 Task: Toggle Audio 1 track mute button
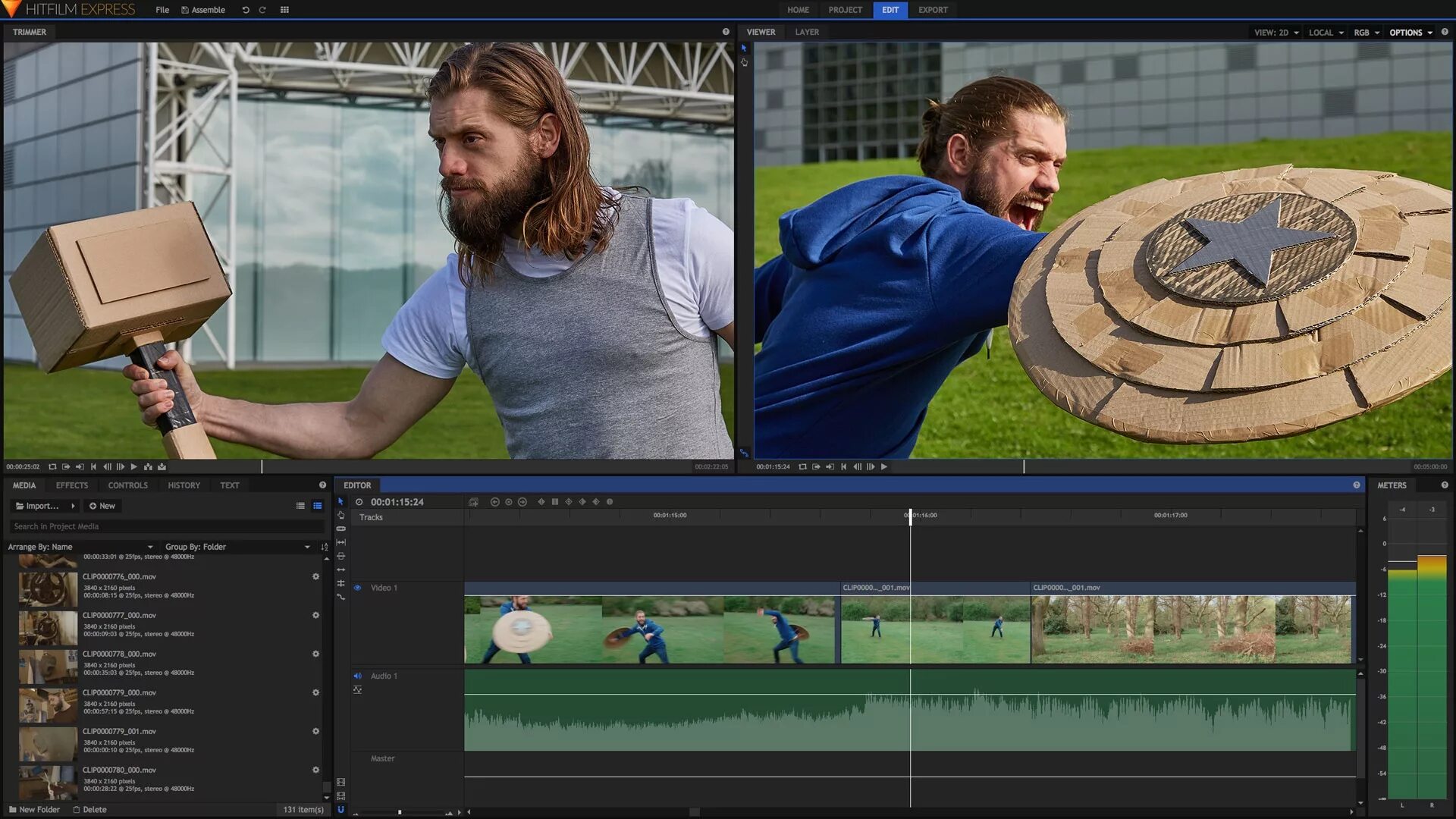[x=358, y=675]
